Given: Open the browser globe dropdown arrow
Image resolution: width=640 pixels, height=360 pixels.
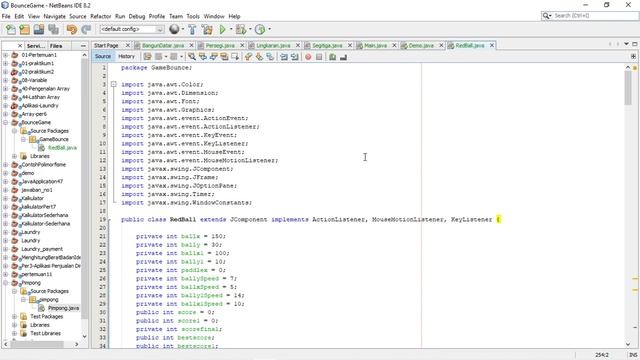Looking at the screenshot, I should coord(182,29).
